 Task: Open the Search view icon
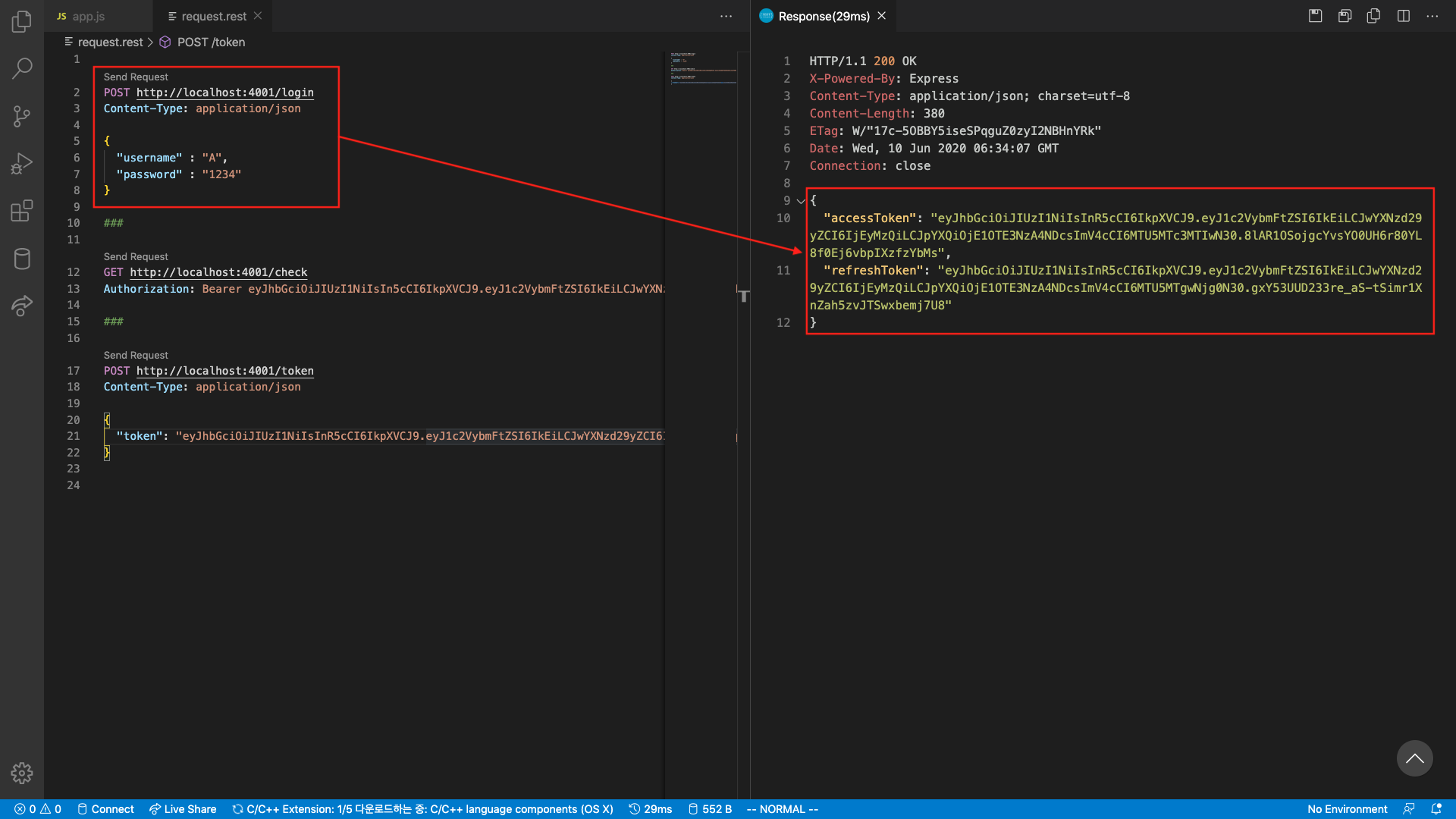pos(22,68)
